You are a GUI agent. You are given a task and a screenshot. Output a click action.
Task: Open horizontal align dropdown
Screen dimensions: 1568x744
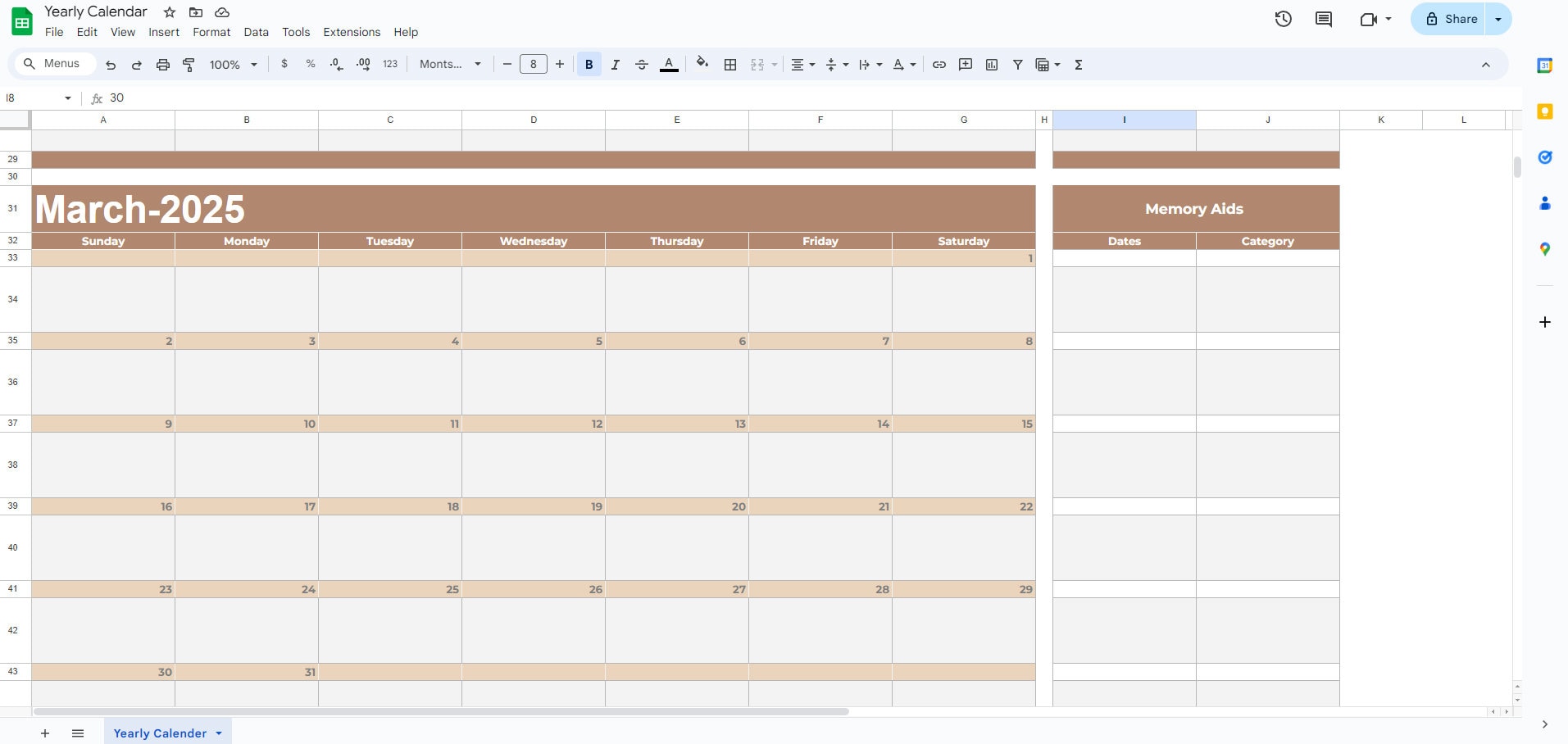(802, 65)
